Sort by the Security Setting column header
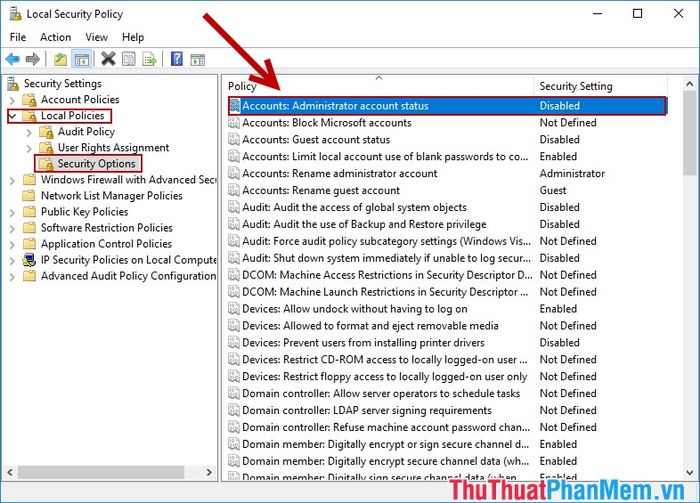Screen dimensions: 700x503 575,86
